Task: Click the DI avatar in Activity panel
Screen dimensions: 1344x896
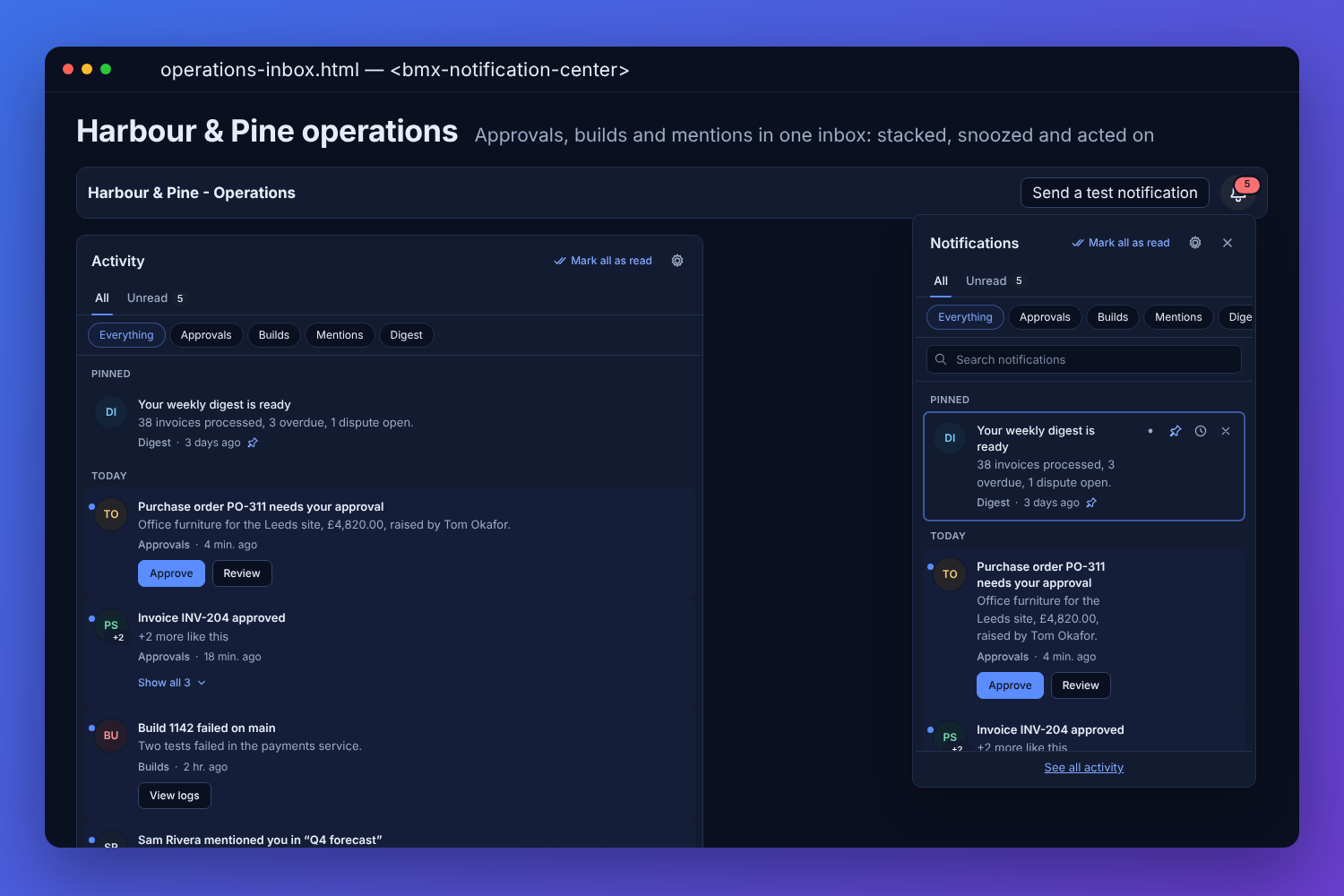Action: point(111,412)
